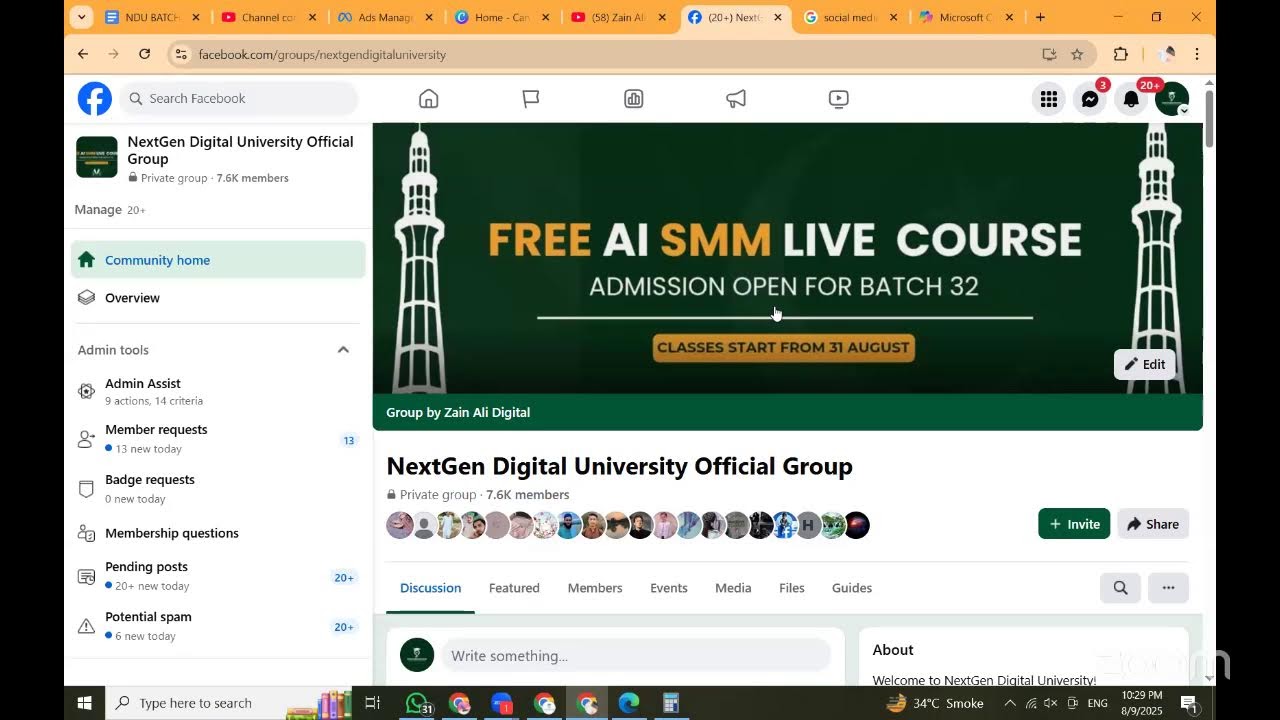Open Admin Assist
This screenshot has width=1280, height=720.
coord(218,391)
